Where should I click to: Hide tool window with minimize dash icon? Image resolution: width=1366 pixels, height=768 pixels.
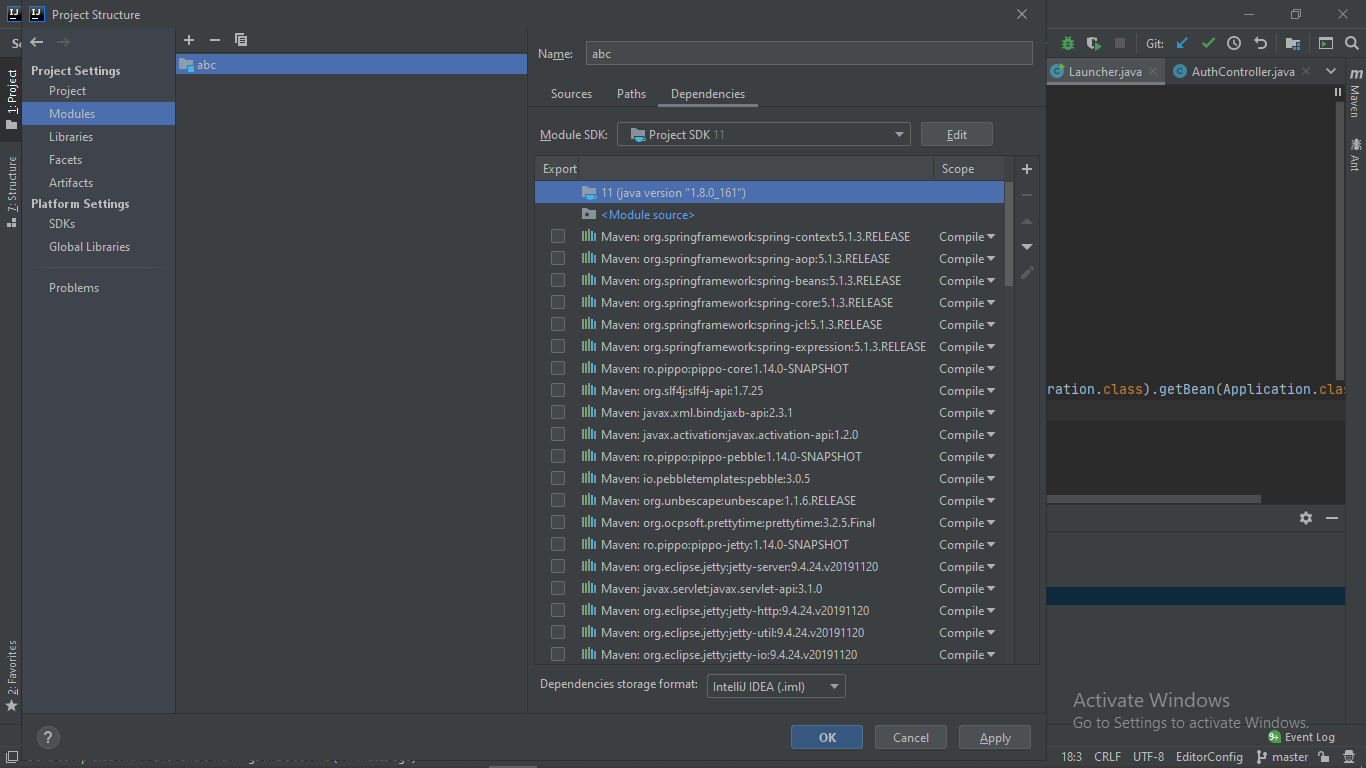click(1332, 518)
